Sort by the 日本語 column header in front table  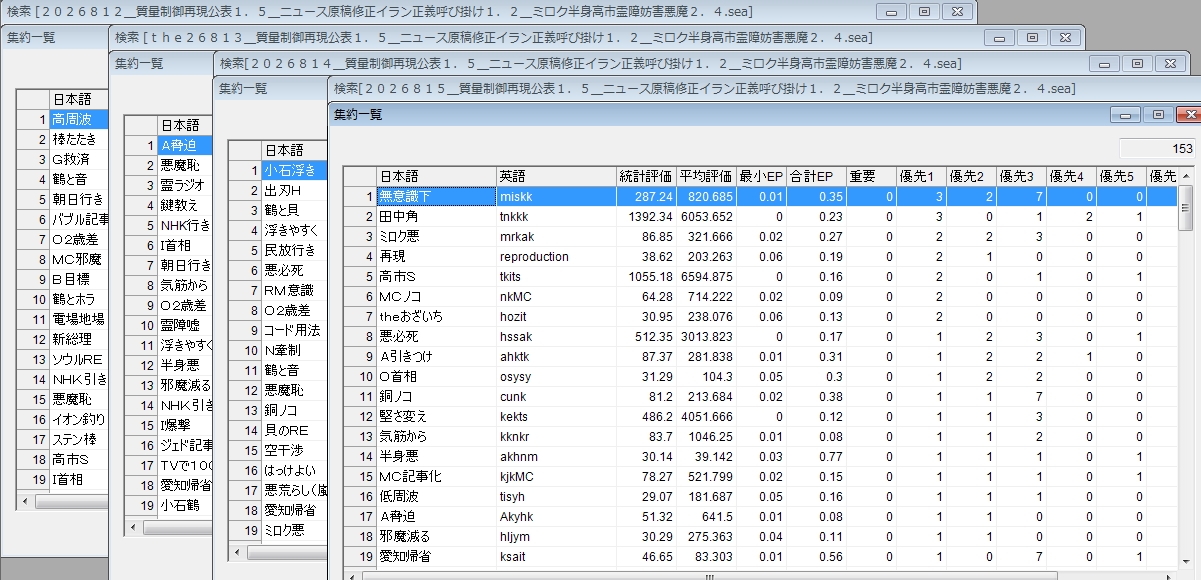(435, 176)
